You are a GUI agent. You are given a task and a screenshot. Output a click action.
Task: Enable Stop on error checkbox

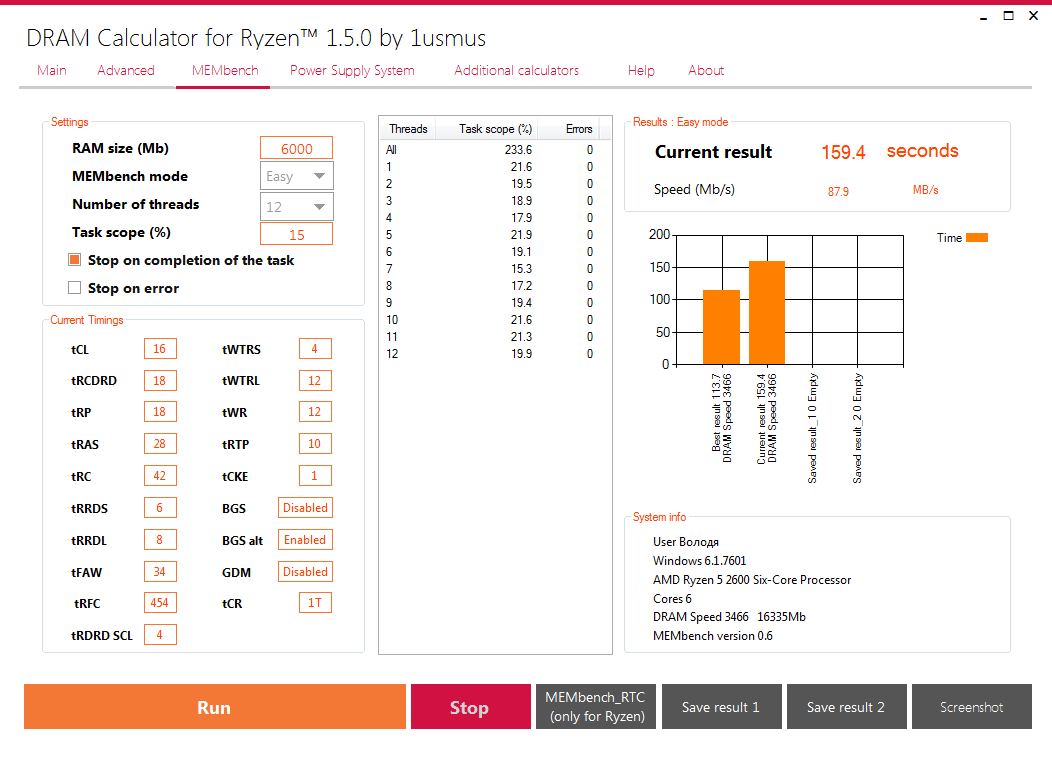(x=74, y=288)
